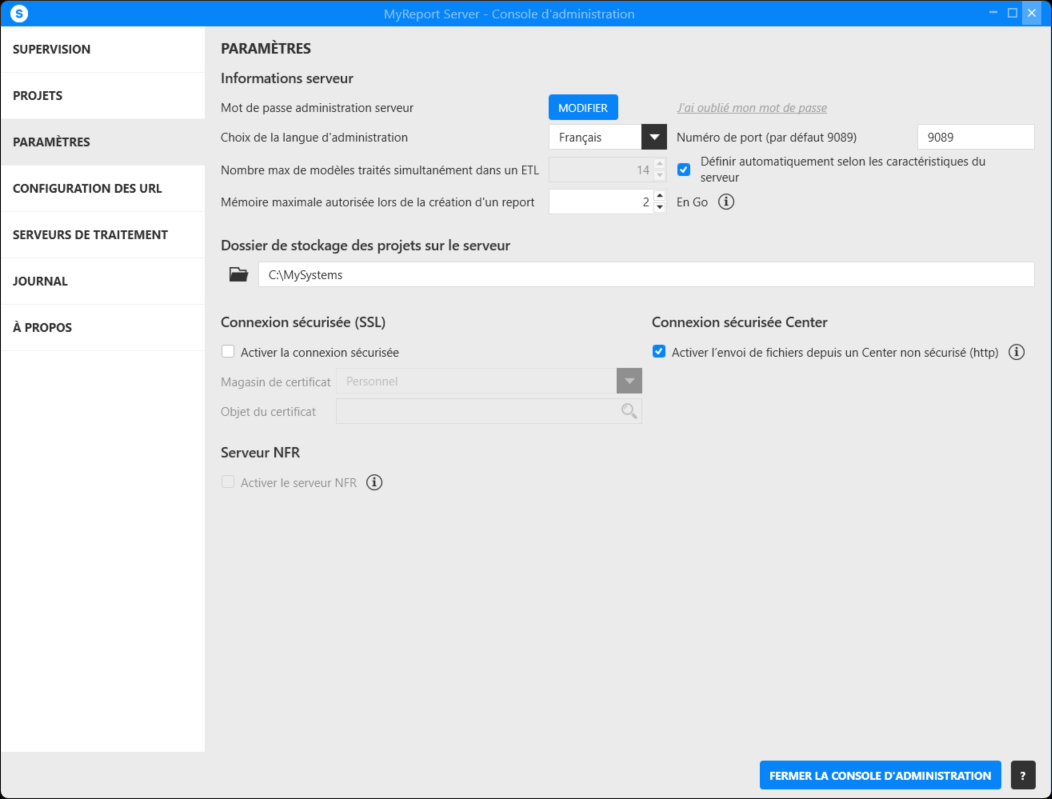The height and width of the screenshot is (799, 1052).
Task: Click info icon beside Center non sécurisé option
Action: [1016, 352]
